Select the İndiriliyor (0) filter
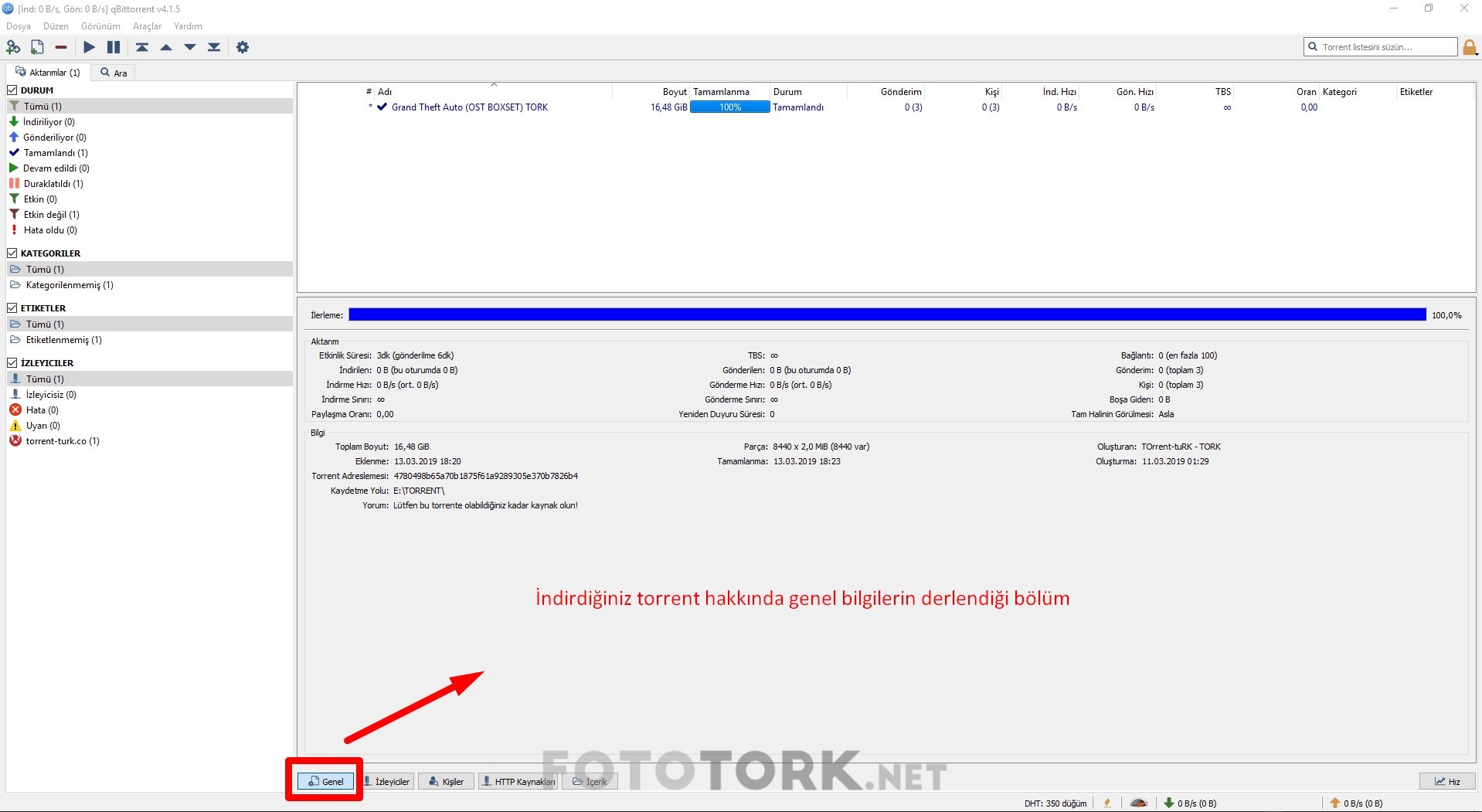Image resolution: width=1482 pixels, height=812 pixels. click(150, 122)
